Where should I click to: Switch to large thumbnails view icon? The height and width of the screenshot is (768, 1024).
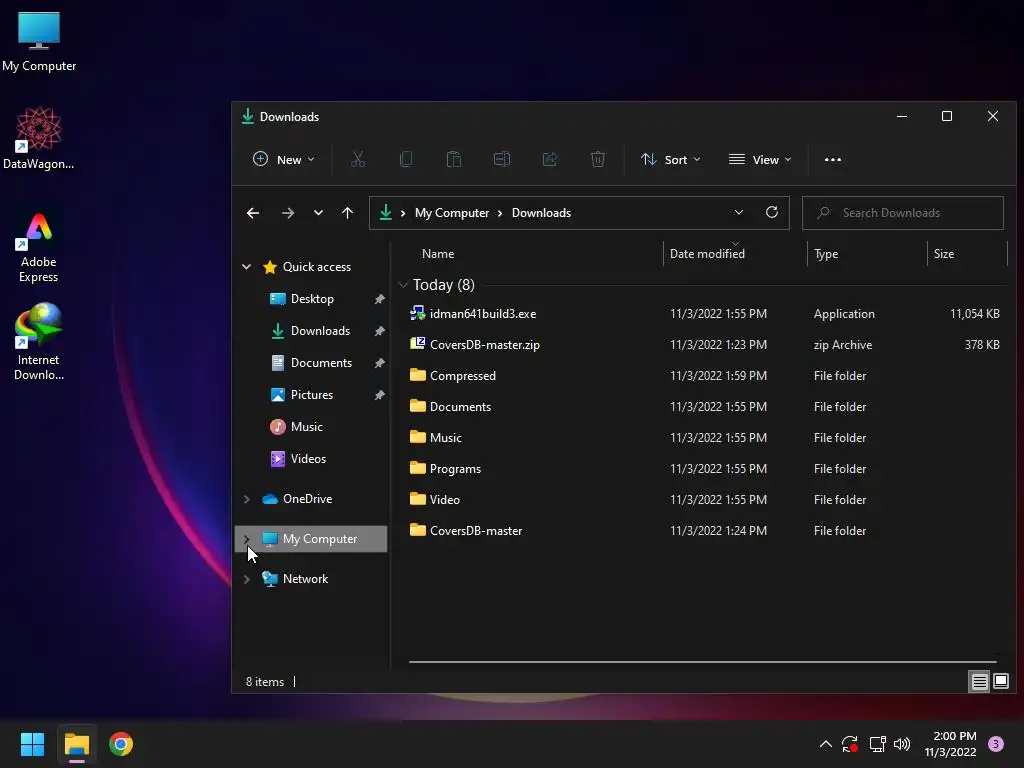(x=1001, y=682)
